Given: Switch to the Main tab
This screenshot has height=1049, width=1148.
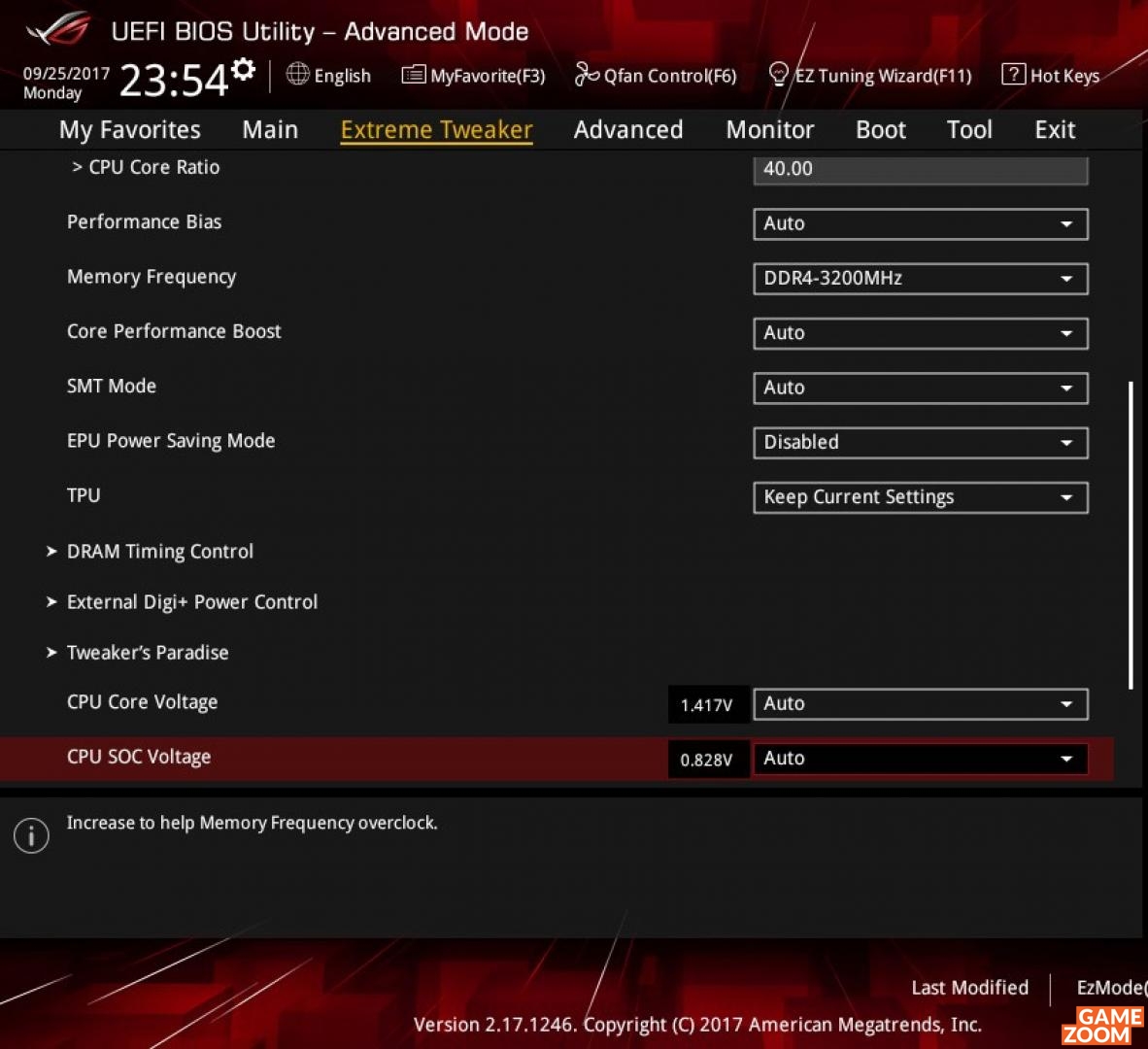Looking at the screenshot, I should [x=270, y=129].
